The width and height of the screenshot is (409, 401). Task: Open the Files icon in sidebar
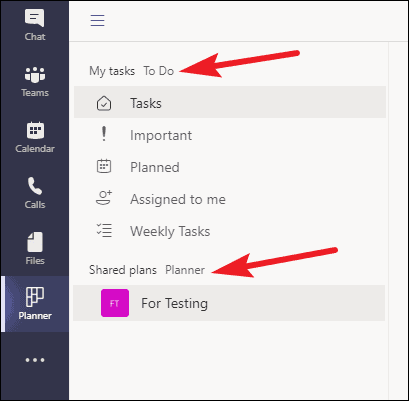[35, 242]
